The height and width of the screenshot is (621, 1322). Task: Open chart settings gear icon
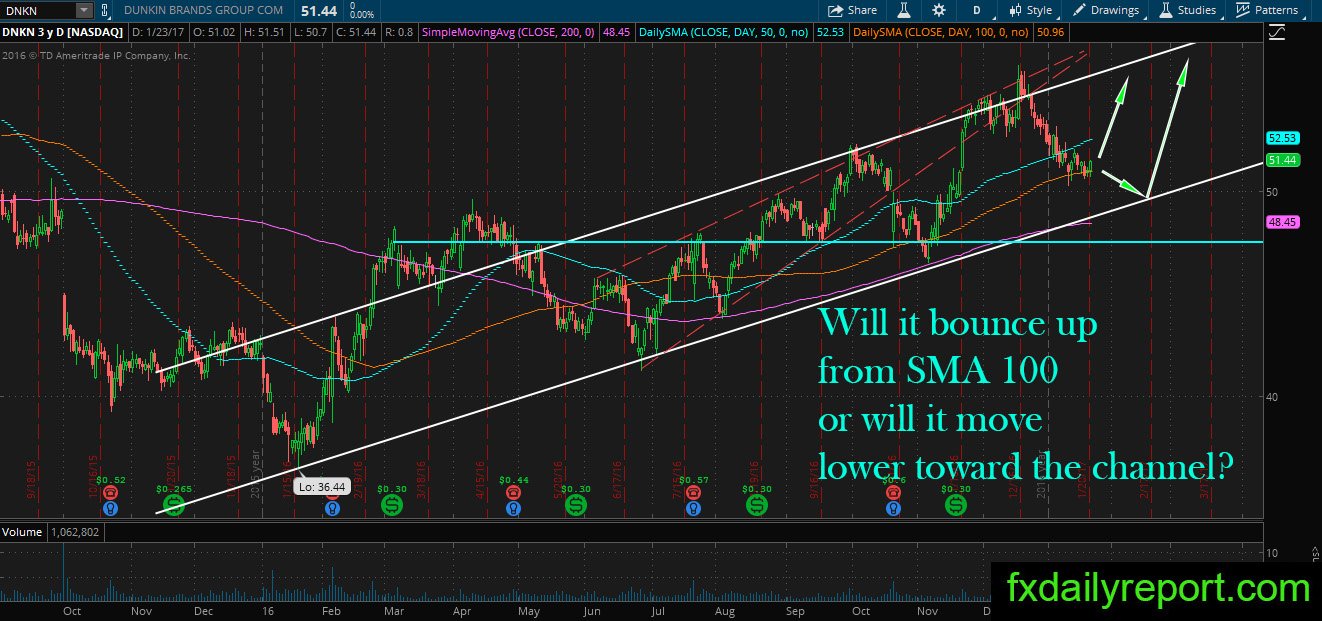point(938,10)
